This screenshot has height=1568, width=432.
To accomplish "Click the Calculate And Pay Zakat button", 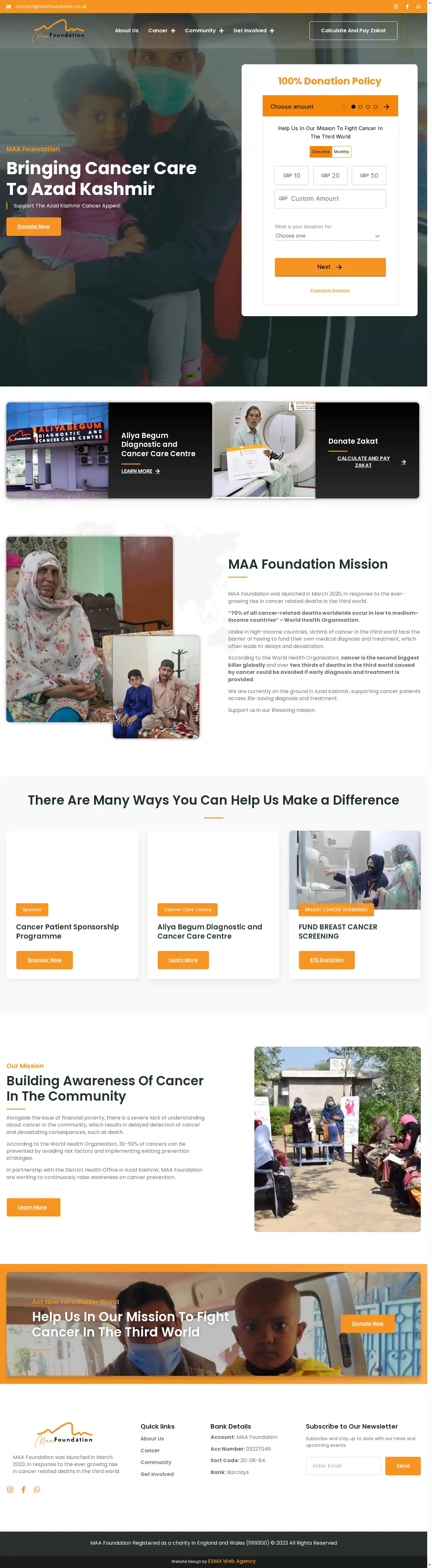I will 353,30.
